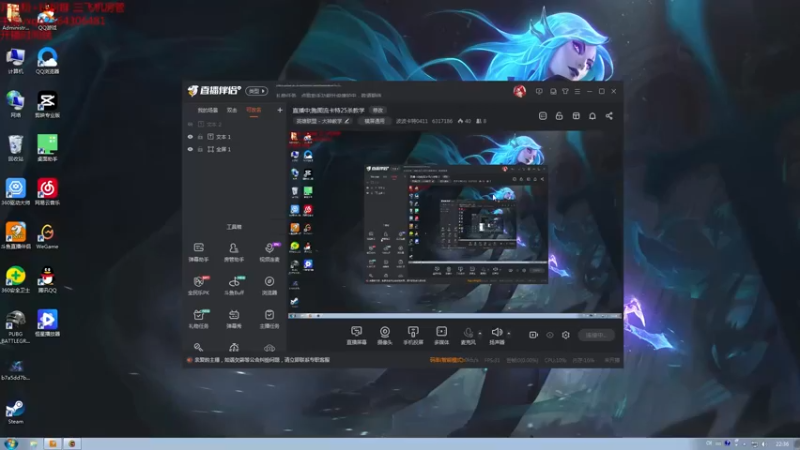
Task: Click the start streaming button at bottom right
Action: click(x=596, y=335)
